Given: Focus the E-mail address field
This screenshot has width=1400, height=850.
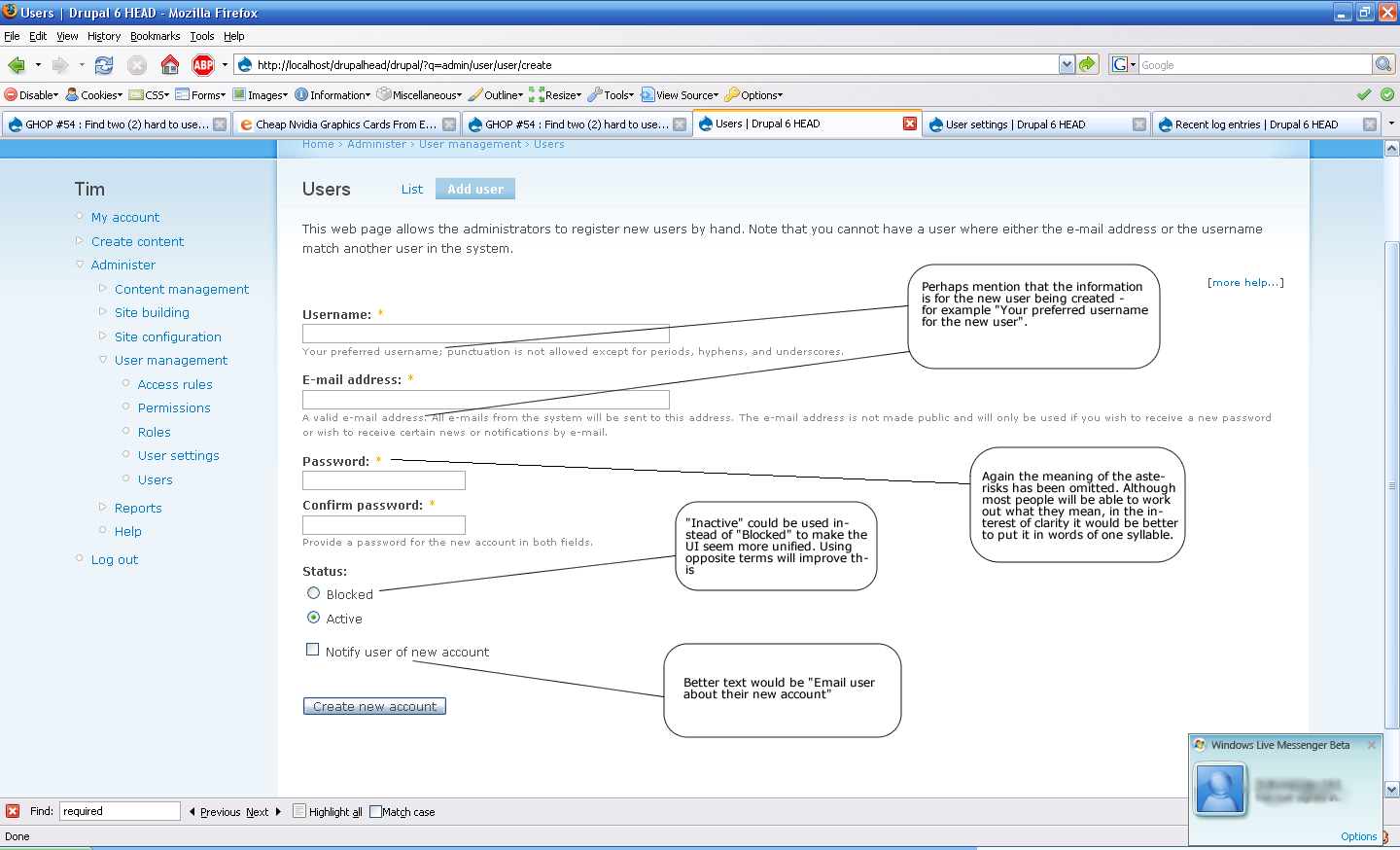Looking at the screenshot, I should (x=486, y=400).
